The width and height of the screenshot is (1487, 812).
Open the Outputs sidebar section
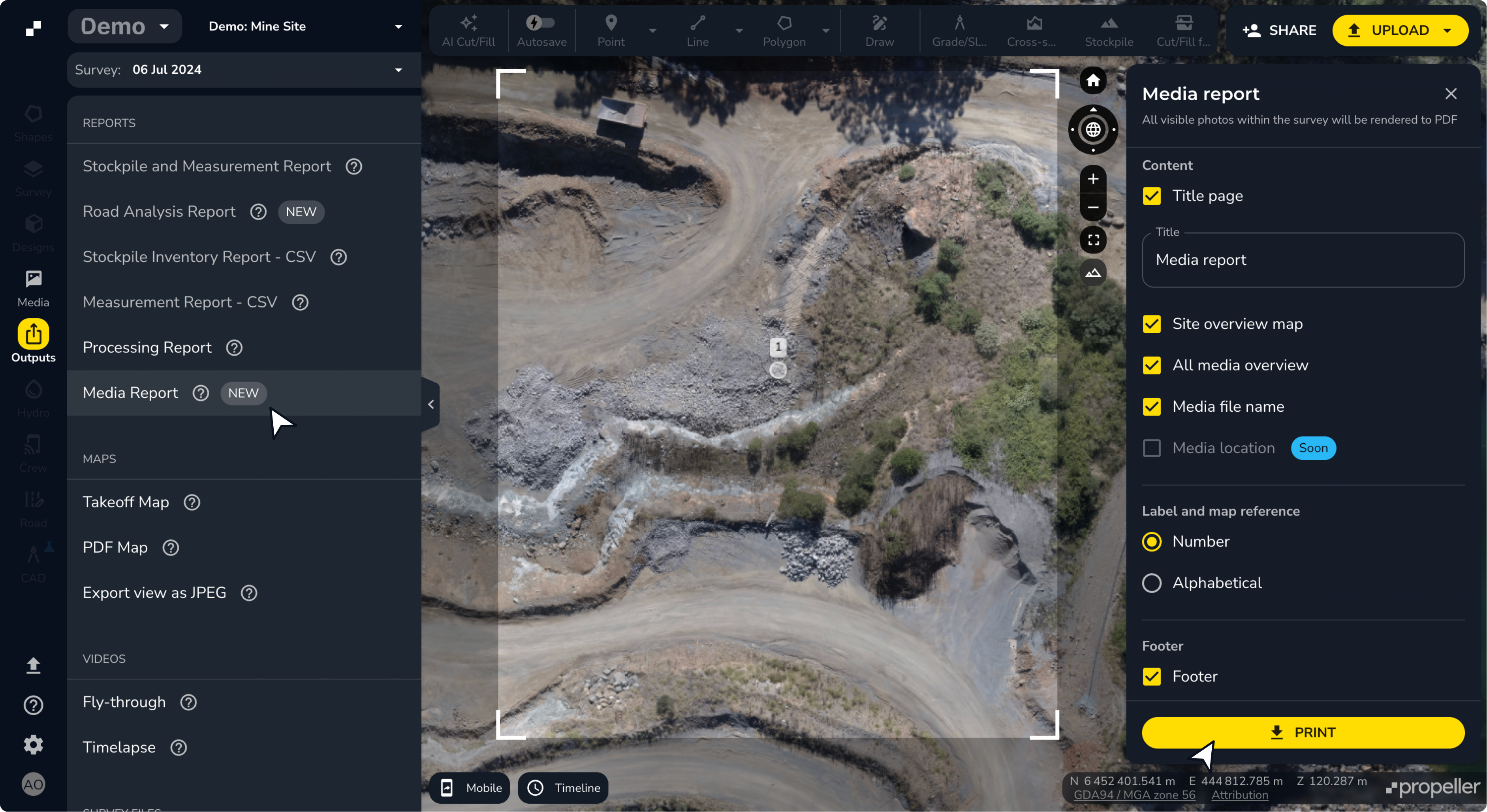coord(34,341)
